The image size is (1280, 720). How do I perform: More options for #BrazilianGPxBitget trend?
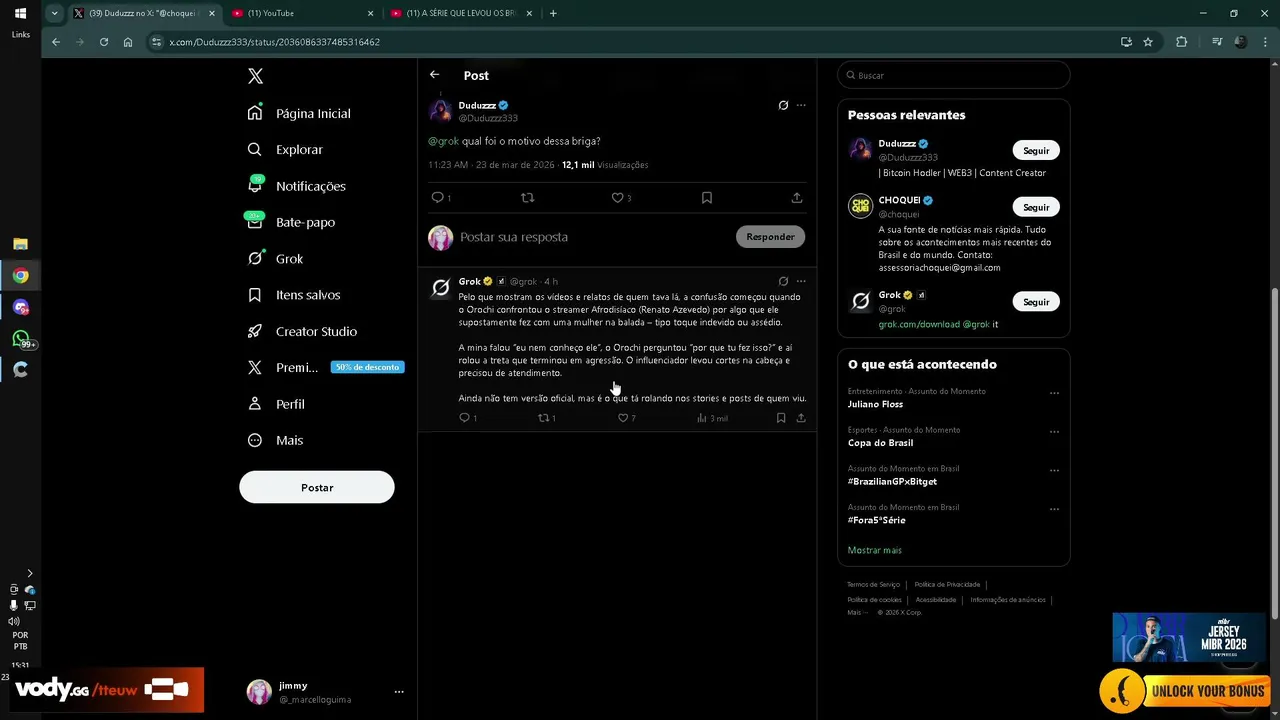[1054, 470]
